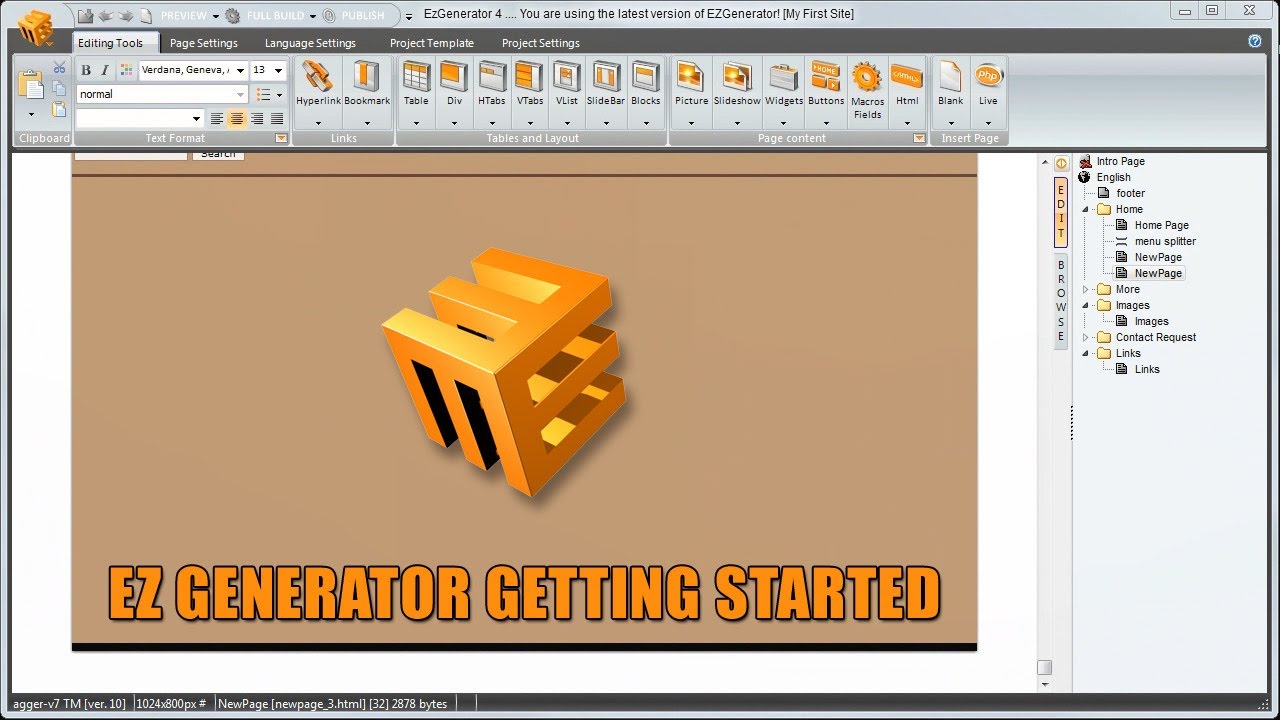Select Home Page in the tree
The width and height of the screenshot is (1280, 720).
1162,225
